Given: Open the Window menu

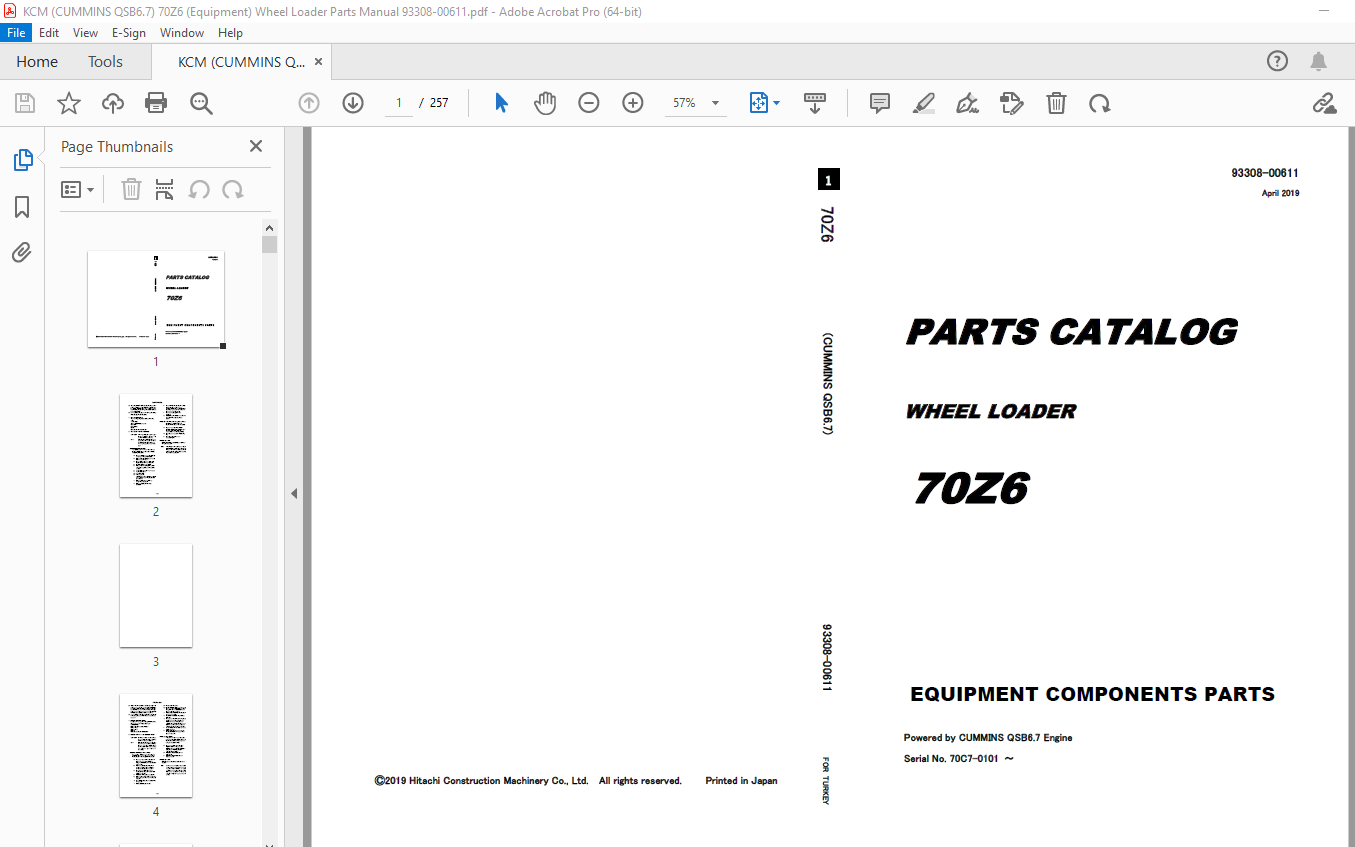Looking at the screenshot, I should (x=182, y=32).
